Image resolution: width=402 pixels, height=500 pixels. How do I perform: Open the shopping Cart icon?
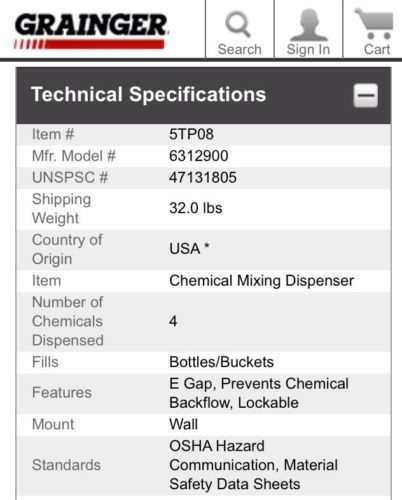375,23
